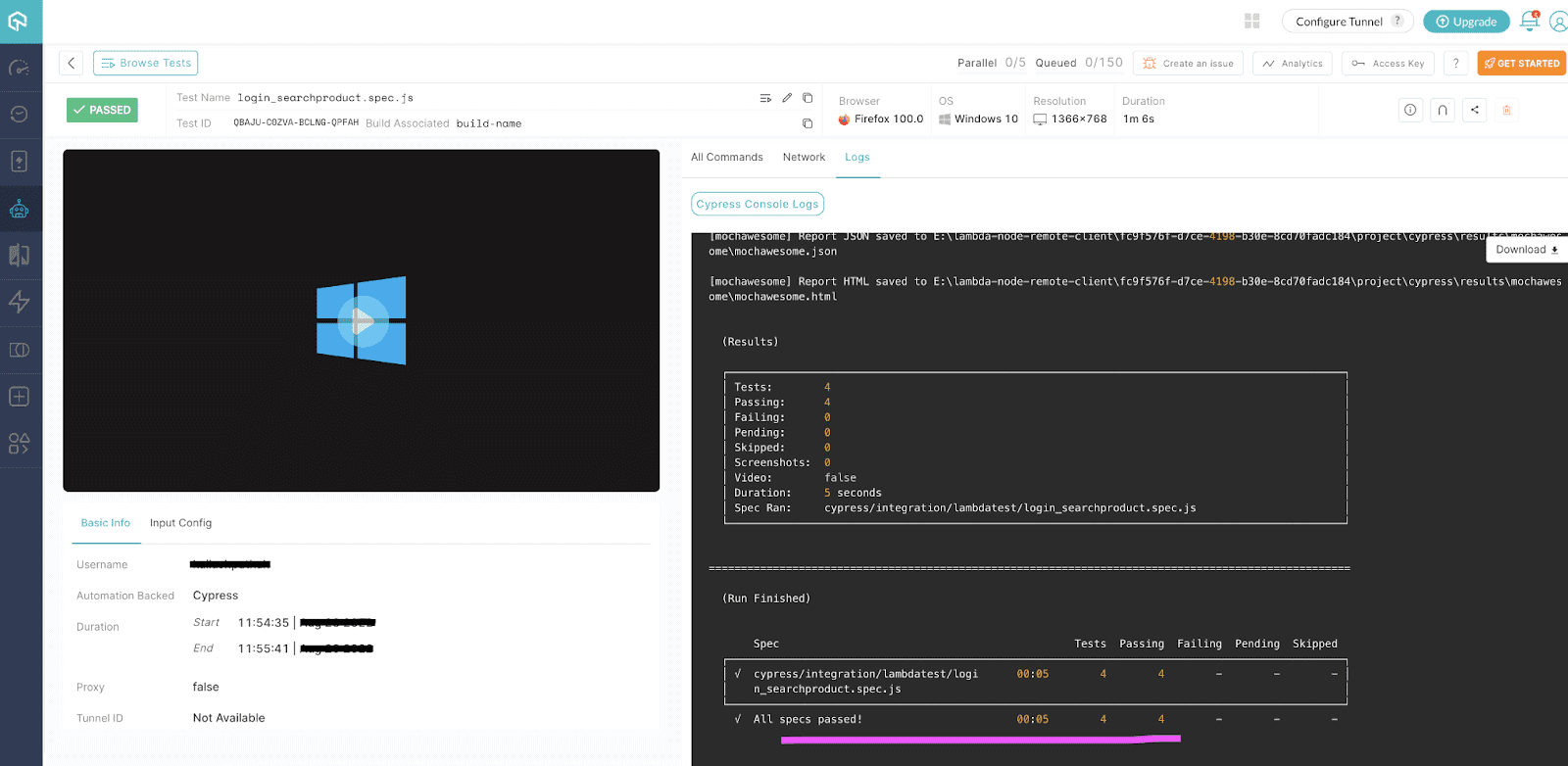Open the Real Device phone sidebar icon
This screenshot has height=766, width=1568.
tap(19, 161)
